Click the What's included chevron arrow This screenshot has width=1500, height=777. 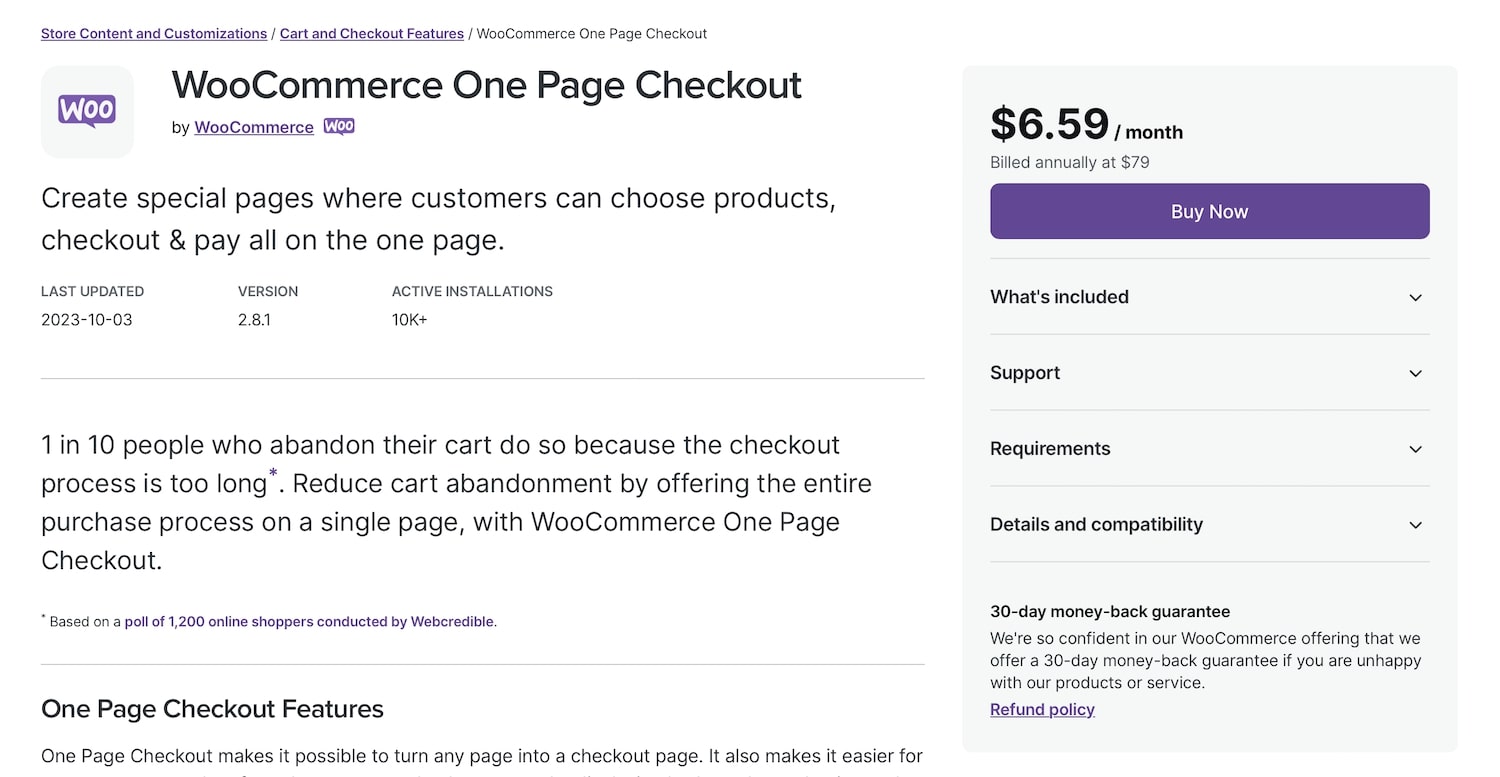point(1415,297)
